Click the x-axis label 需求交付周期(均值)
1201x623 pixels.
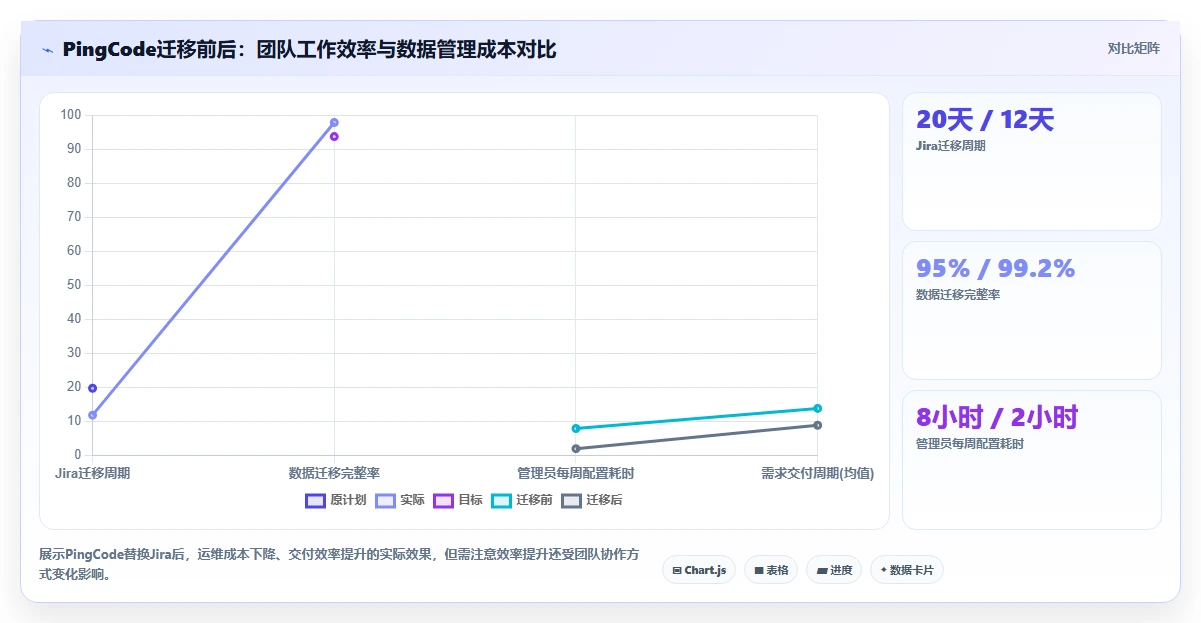[817, 473]
